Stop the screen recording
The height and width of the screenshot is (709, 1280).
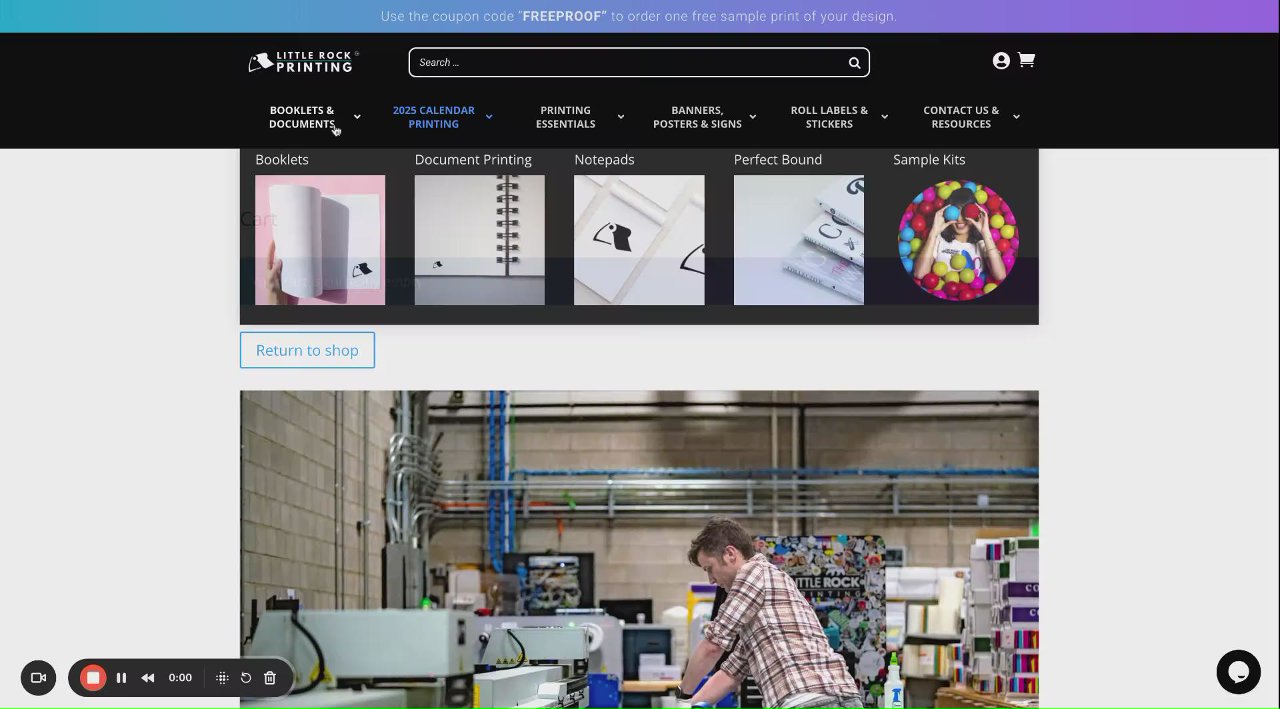[93, 678]
